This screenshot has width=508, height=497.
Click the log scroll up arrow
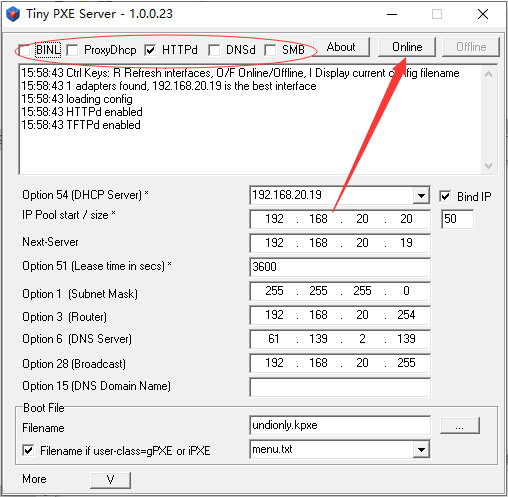[x=489, y=74]
